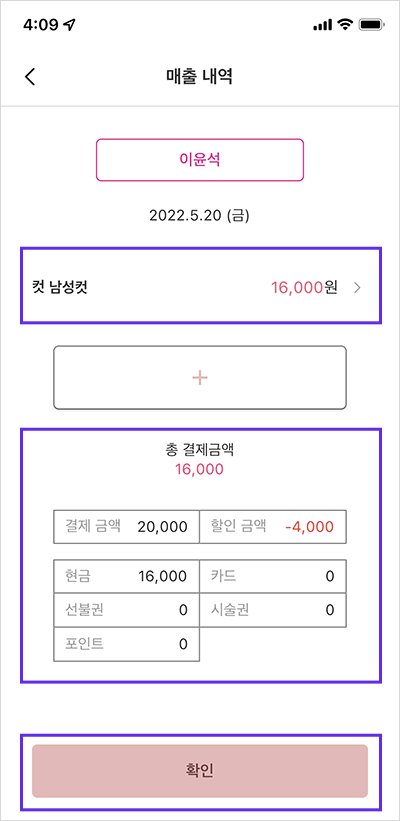
Task: Open the 이윤석 customer selector
Action: [199, 160]
